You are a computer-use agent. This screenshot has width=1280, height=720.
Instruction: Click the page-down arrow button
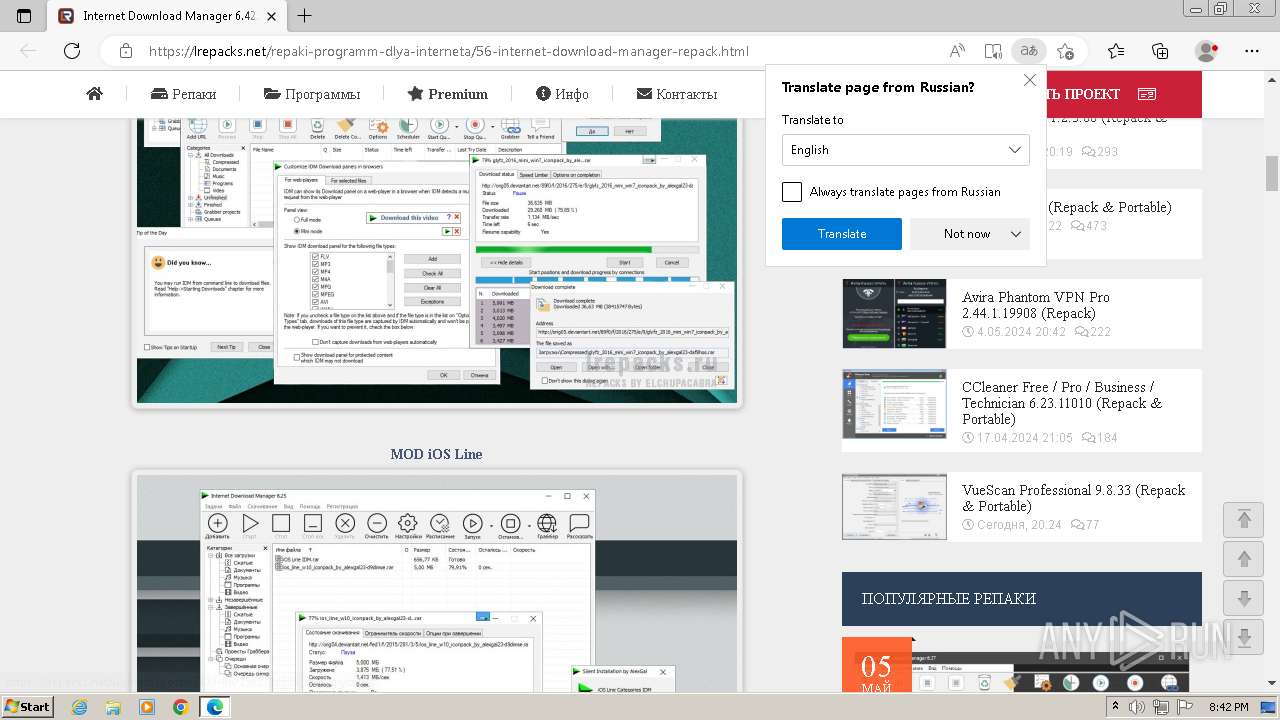coord(1244,598)
